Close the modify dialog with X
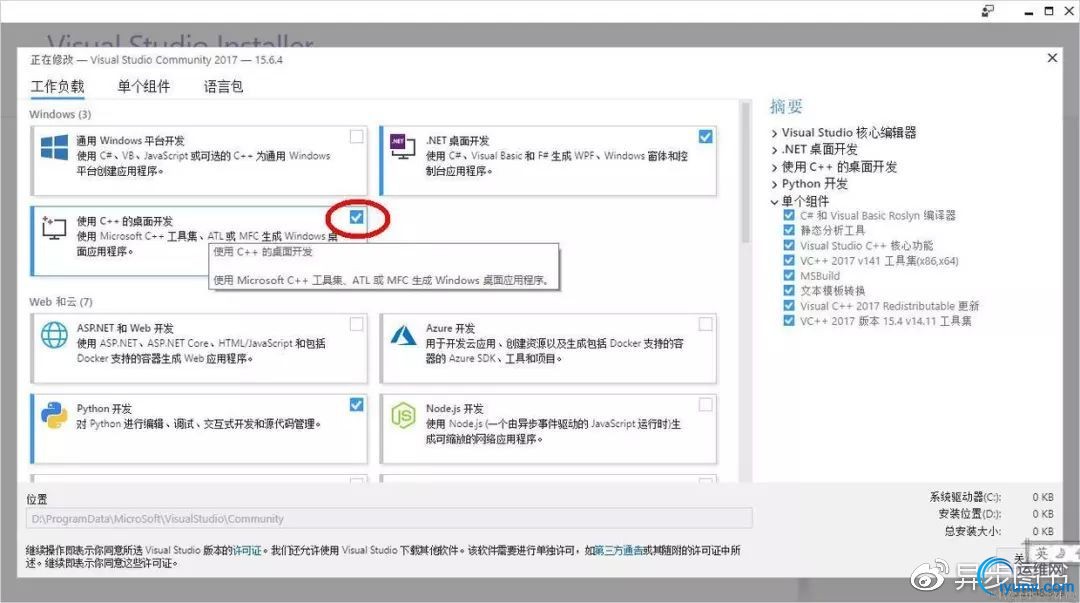 coord(1052,58)
